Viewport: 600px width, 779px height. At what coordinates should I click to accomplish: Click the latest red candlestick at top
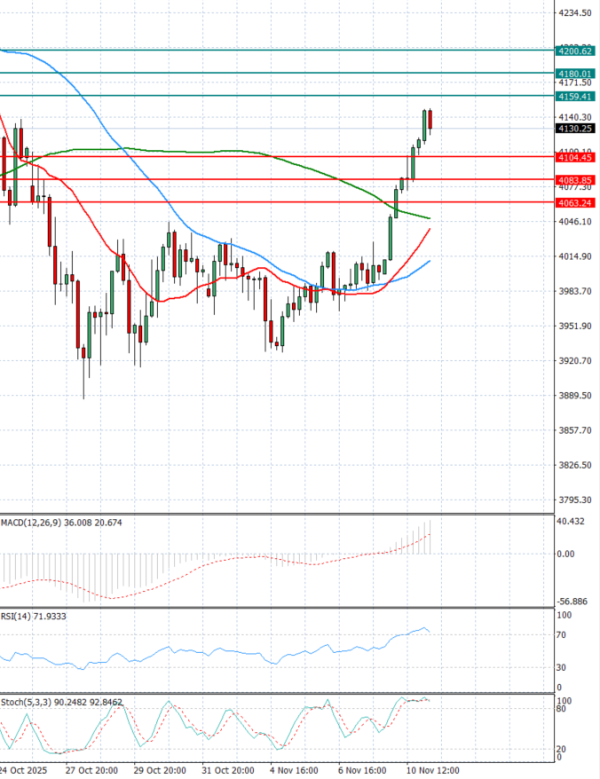click(x=430, y=121)
